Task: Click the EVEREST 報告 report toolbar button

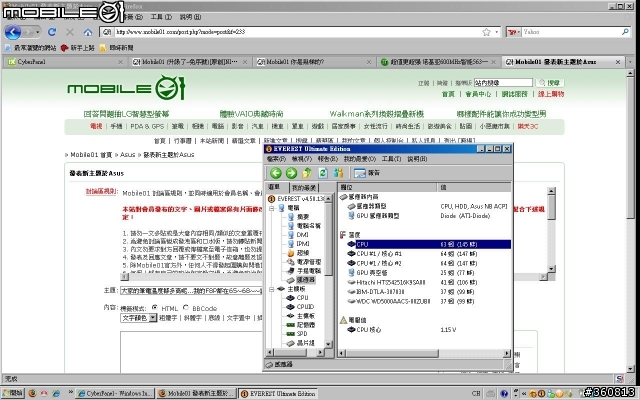Action: coord(367,173)
